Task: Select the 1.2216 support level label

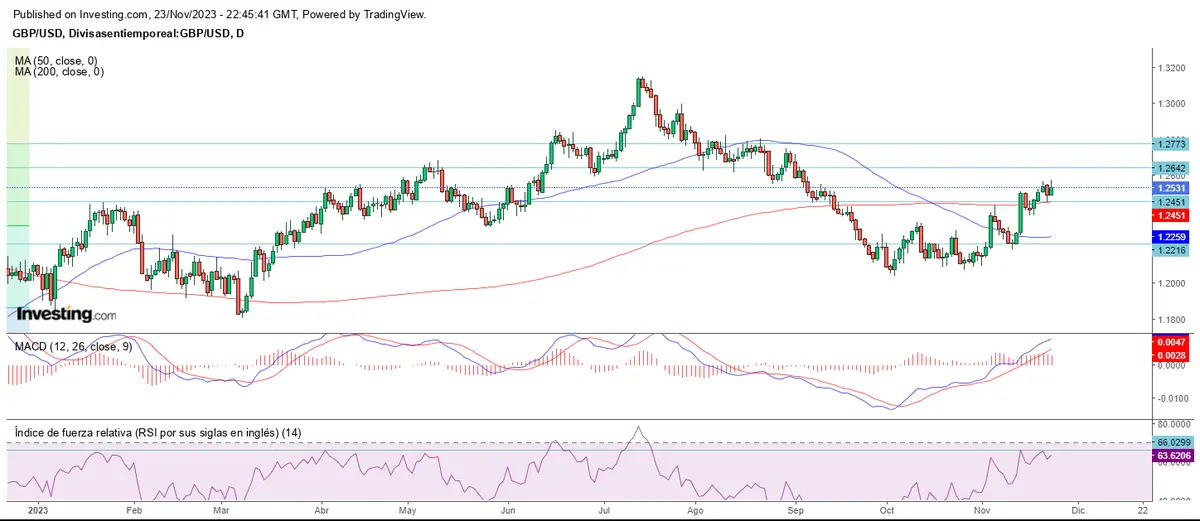Action: click(1169, 251)
